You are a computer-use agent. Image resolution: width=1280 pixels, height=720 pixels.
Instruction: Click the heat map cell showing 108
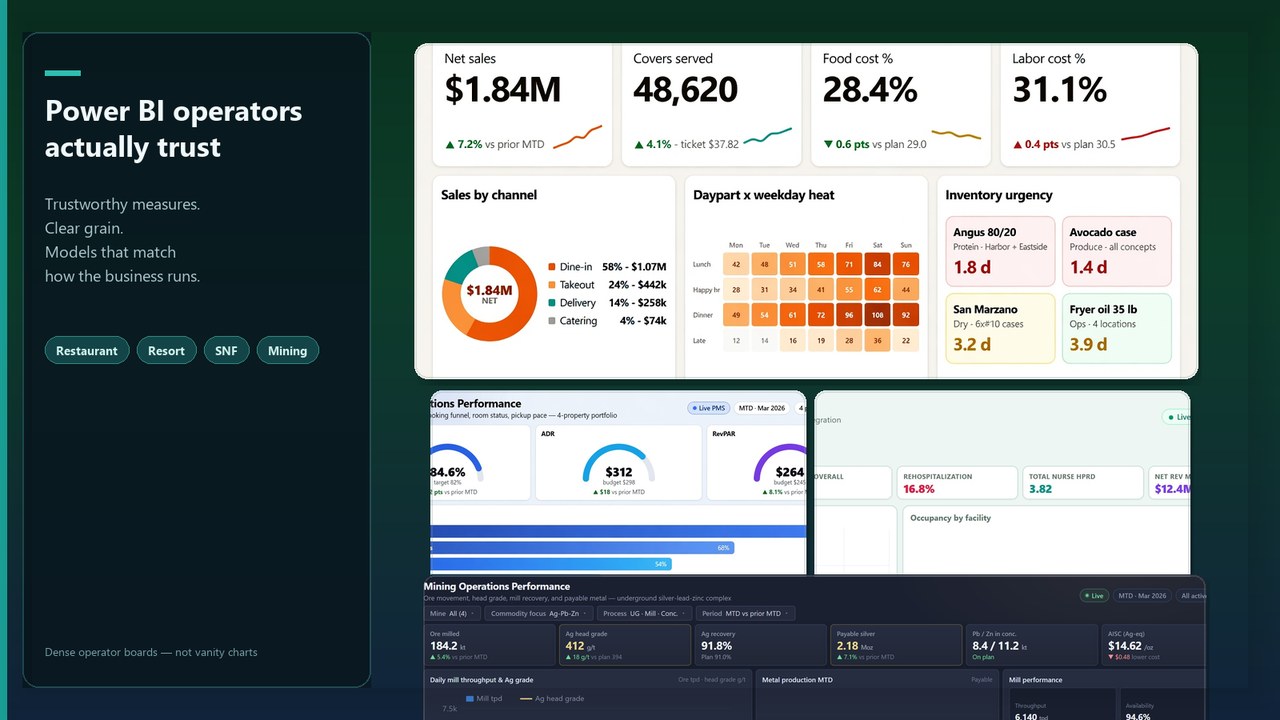[x=877, y=315]
